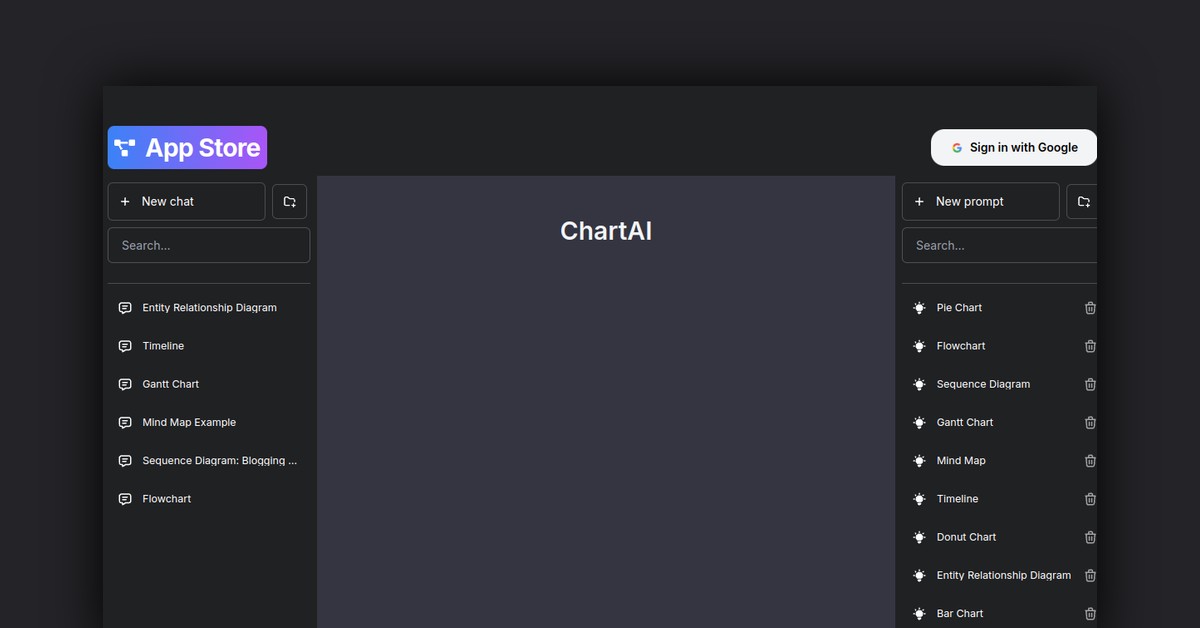Create a New prompt
Viewport: 1200px width, 628px height.
pos(980,201)
